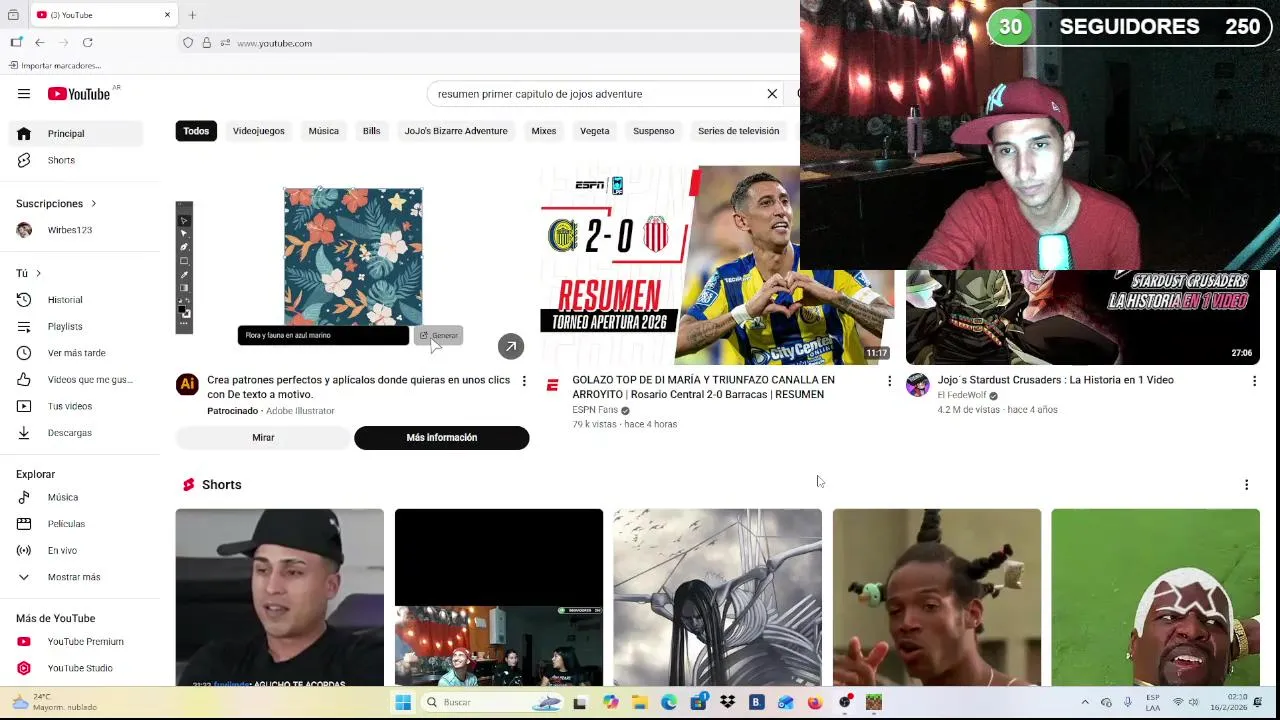Screen dimensions: 1280x720
Task: Open options for Stardust Crusaders video
Action: pyautogui.click(x=1254, y=381)
